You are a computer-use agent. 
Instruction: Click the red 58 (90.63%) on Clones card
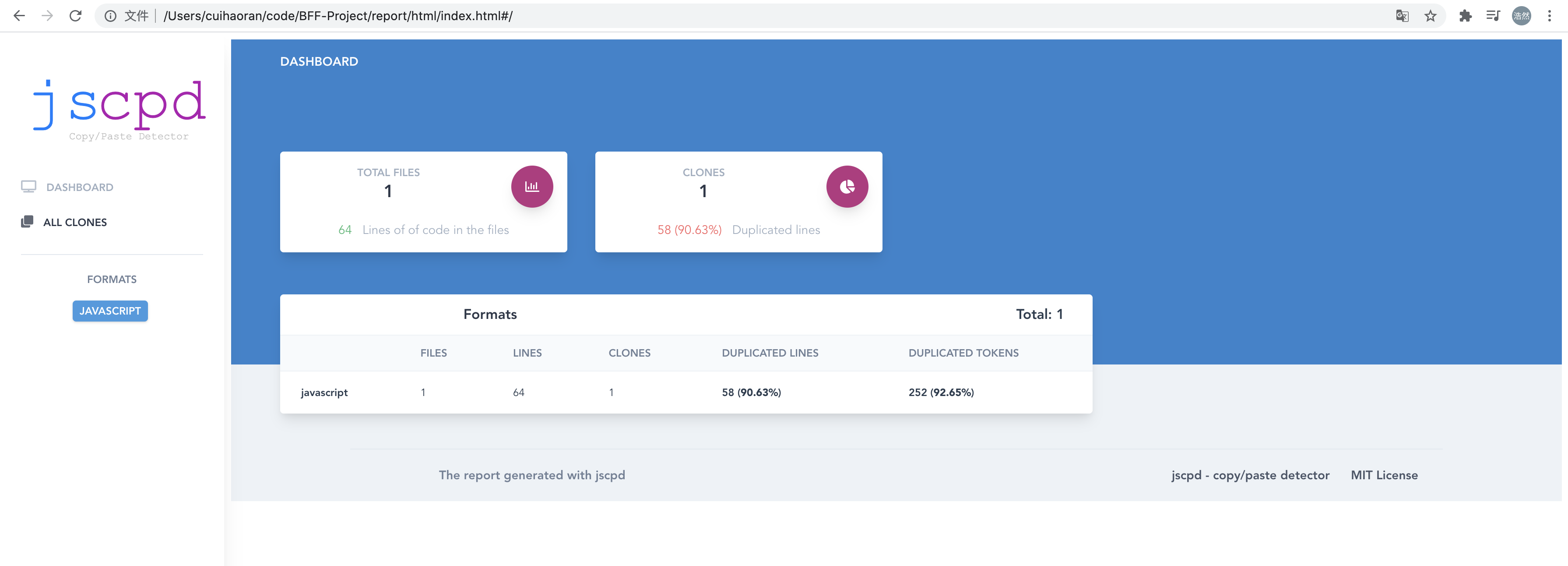point(689,230)
